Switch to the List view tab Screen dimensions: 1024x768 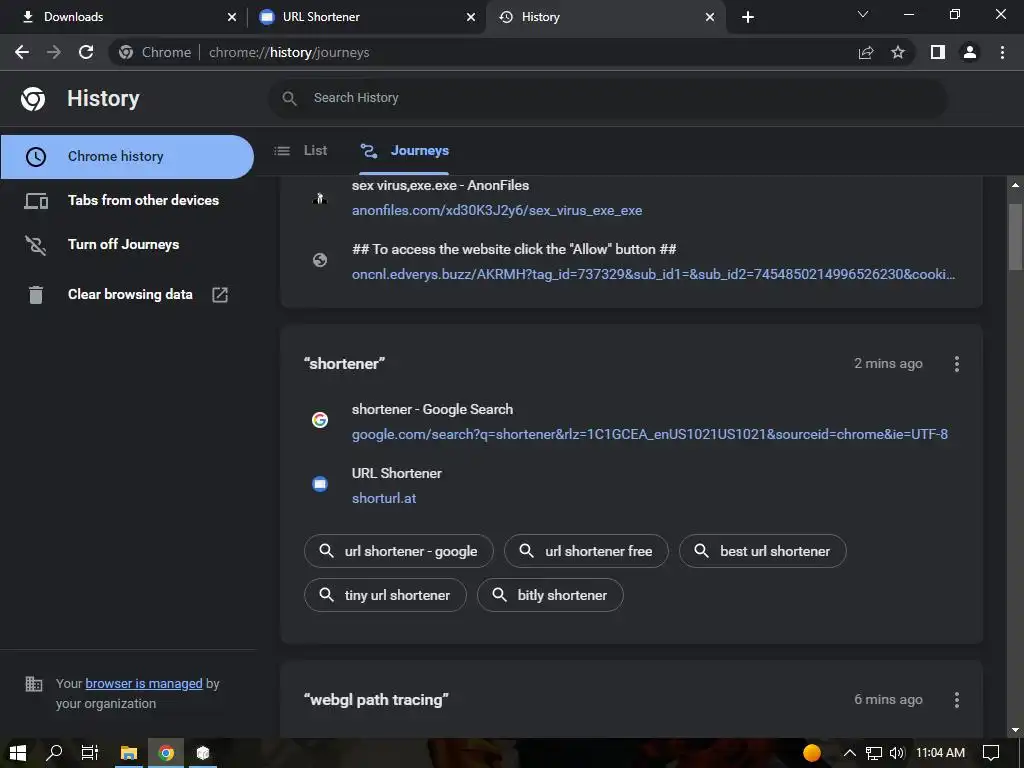pos(301,151)
